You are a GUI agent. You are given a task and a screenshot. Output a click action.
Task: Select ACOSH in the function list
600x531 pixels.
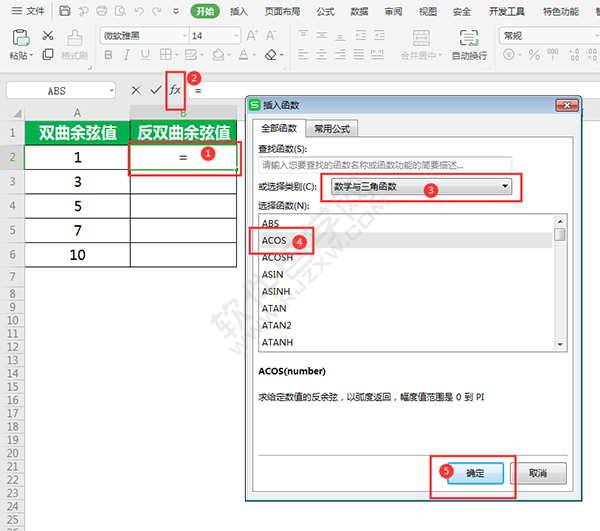pos(277,257)
